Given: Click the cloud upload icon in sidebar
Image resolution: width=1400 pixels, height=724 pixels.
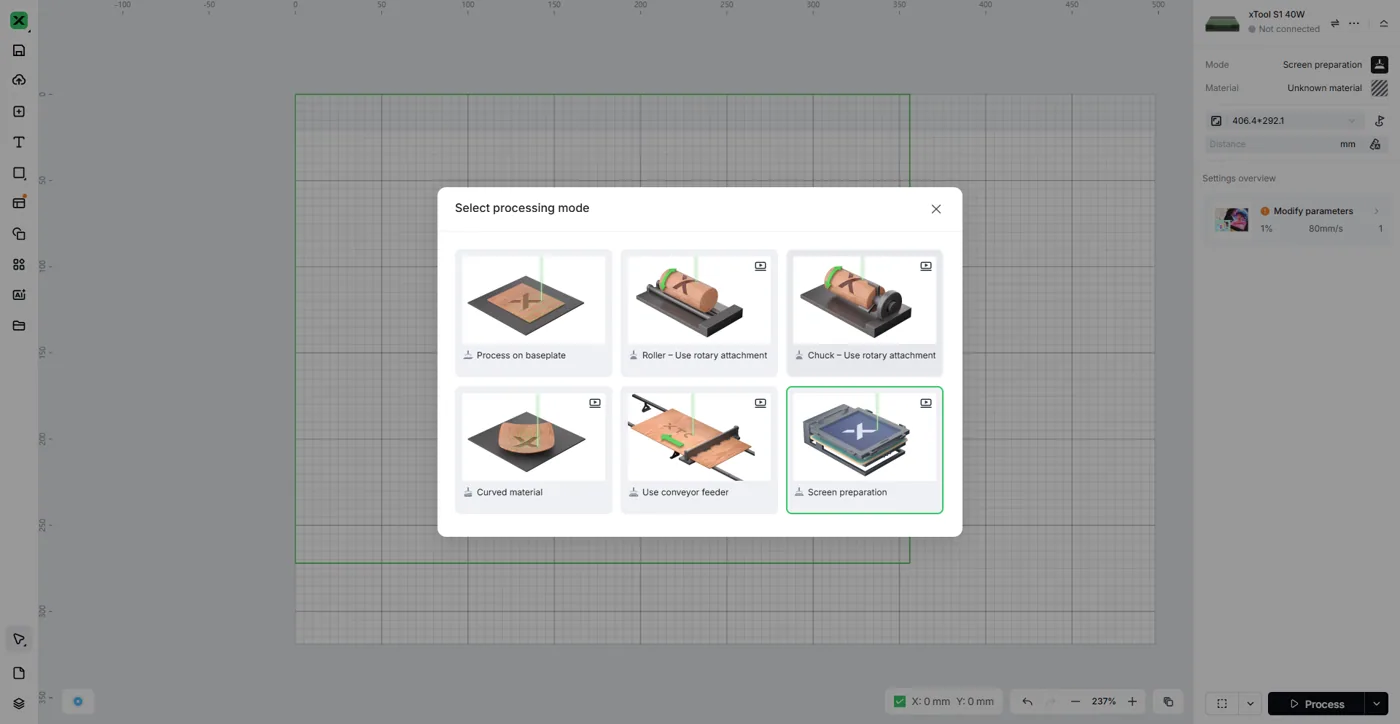Looking at the screenshot, I should pyautogui.click(x=19, y=80).
